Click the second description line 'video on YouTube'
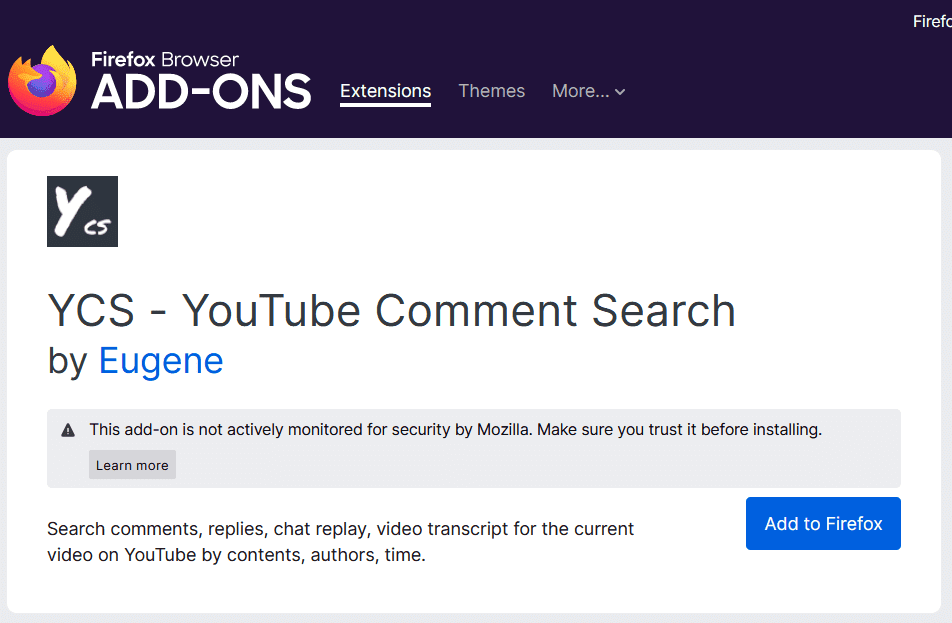This screenshot has width=952, height=623. pyautogui.click(x=236, y=555)
